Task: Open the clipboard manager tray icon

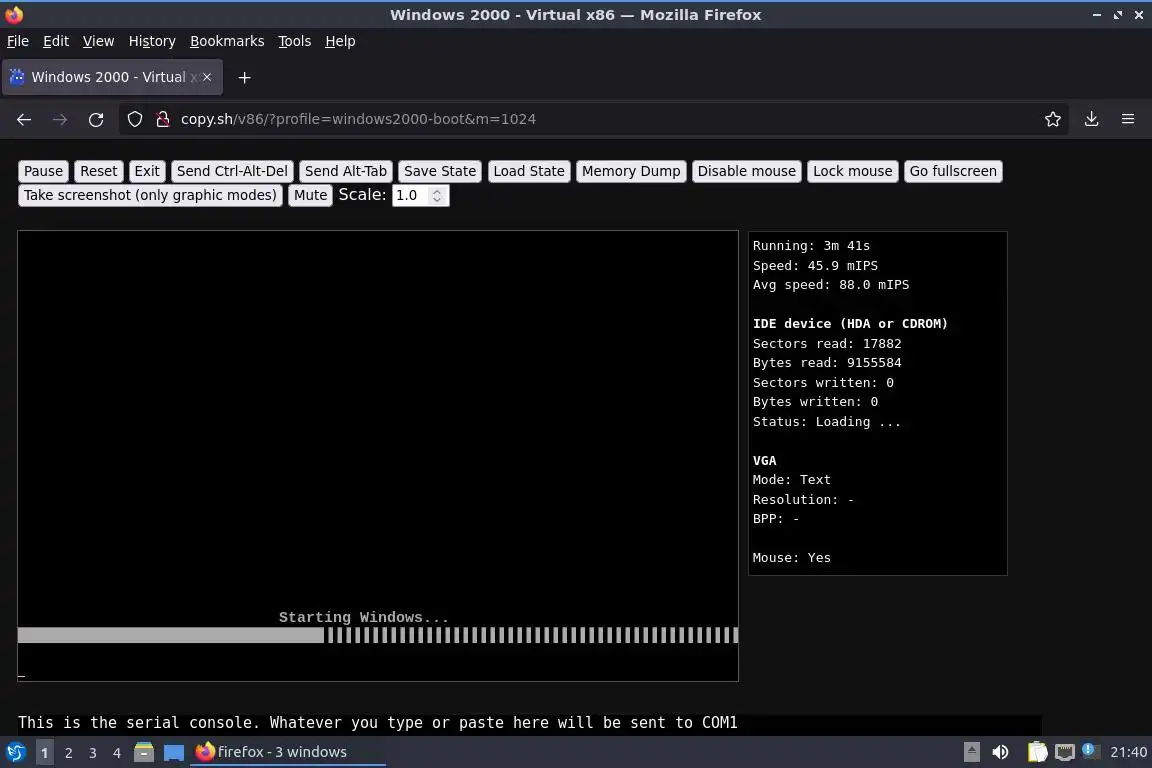Action: click(x=1037, y=752)
